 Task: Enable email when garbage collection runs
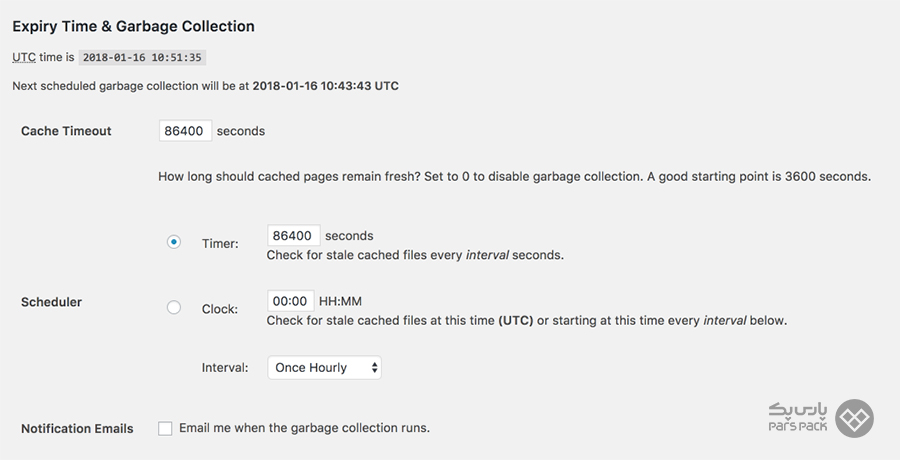pyautogui.click(x=165, y=428)
